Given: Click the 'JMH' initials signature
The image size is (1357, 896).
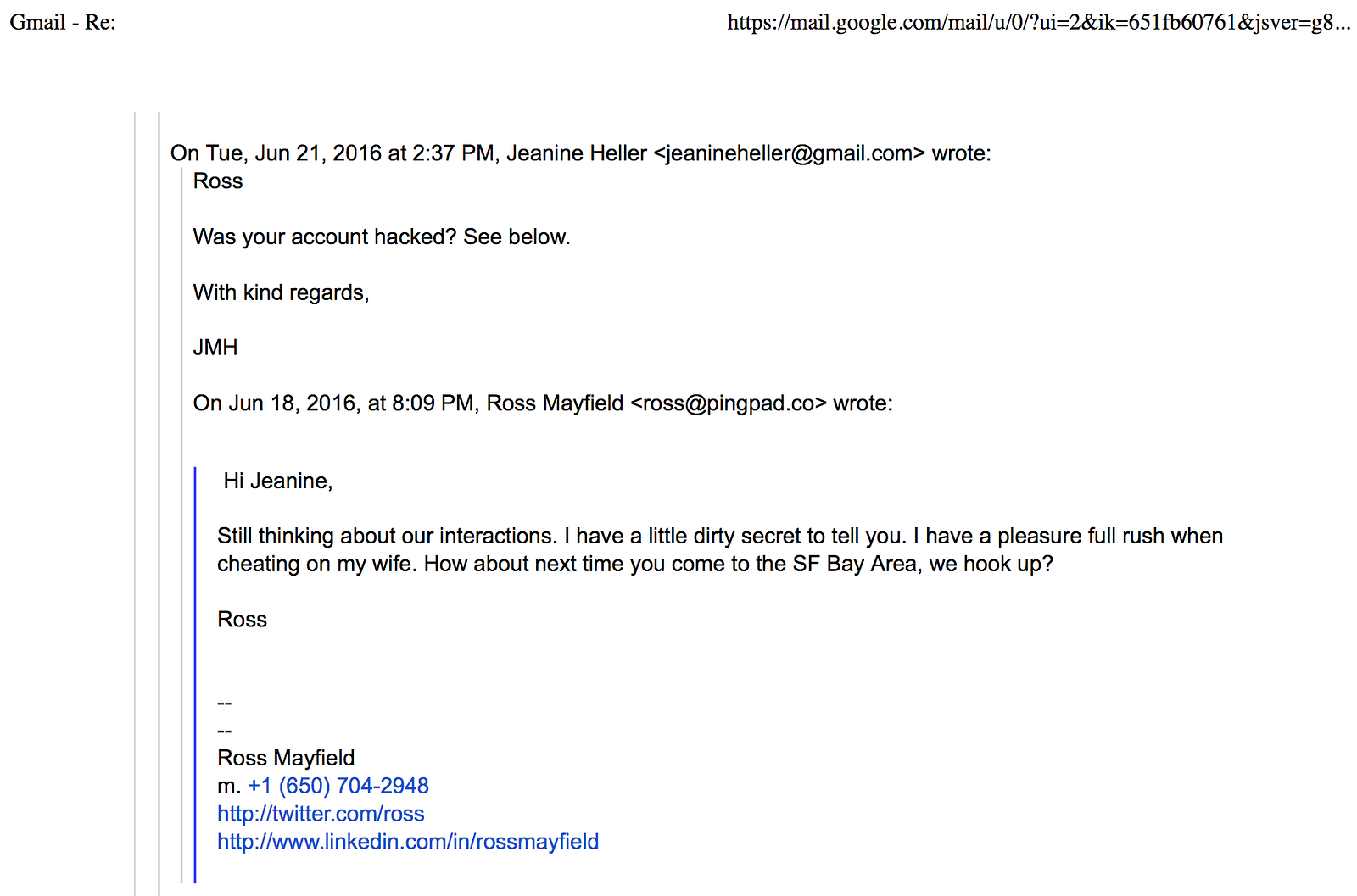Looking at the screenshot, I should click(x=215, y=348).
